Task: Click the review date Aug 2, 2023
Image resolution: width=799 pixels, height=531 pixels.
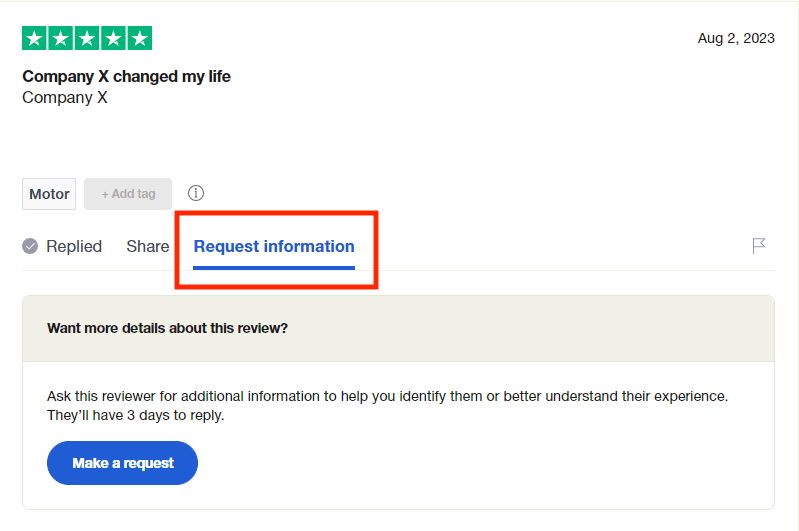Action: tap(736, 38)
